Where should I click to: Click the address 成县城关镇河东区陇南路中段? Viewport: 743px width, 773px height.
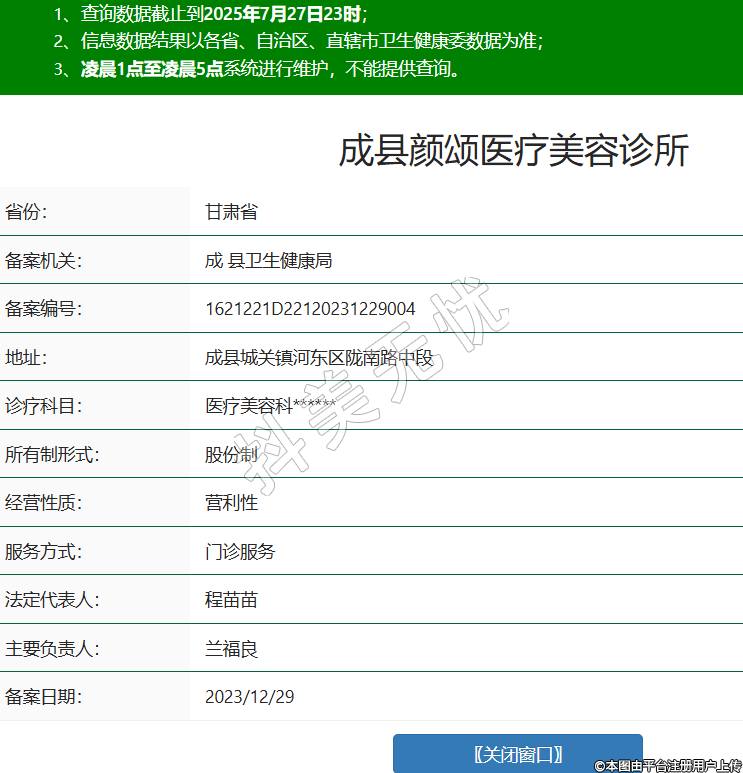pos(319,357)
